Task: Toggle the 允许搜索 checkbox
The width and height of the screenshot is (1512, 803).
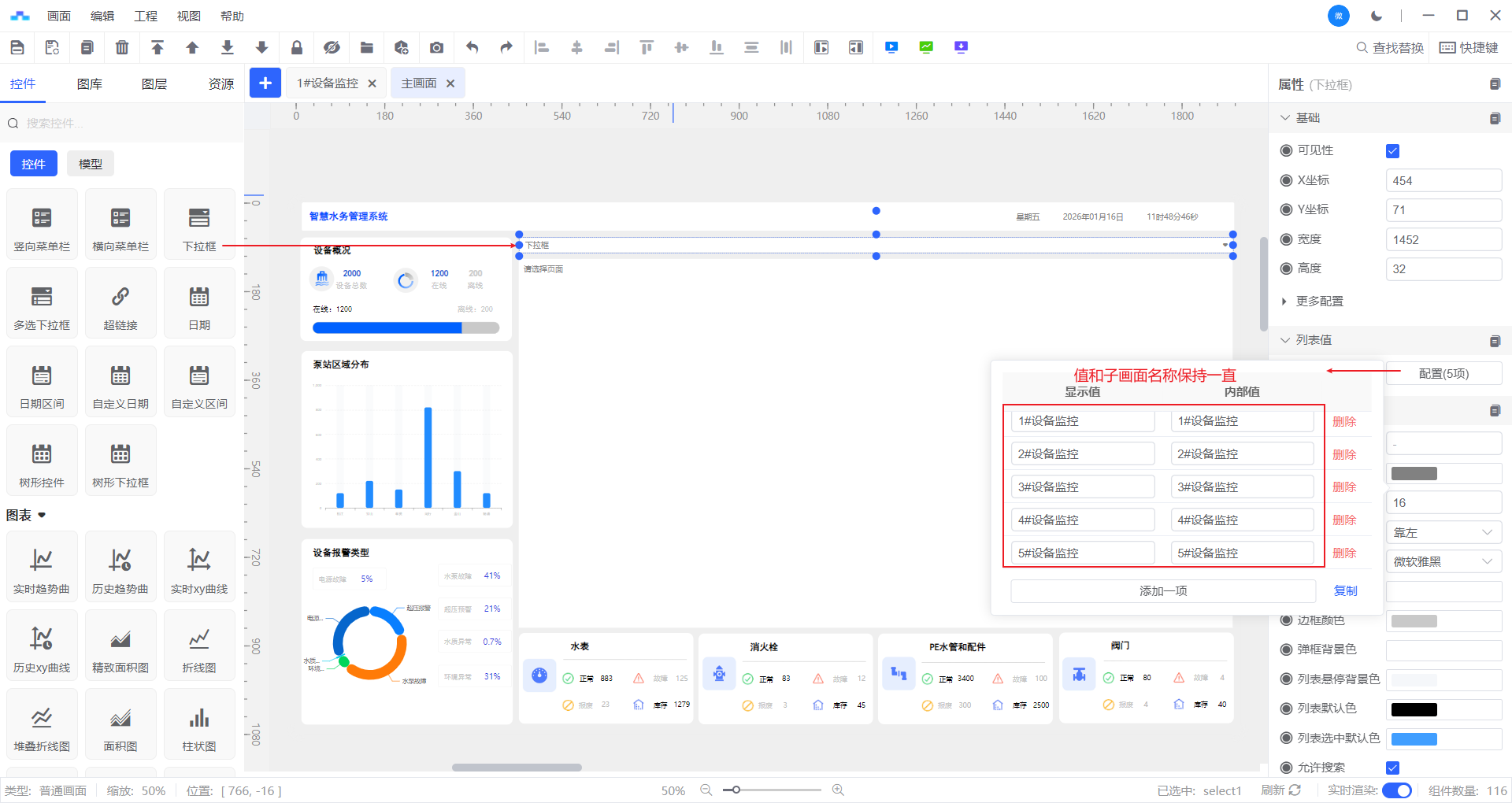Action: [1392, 768]
